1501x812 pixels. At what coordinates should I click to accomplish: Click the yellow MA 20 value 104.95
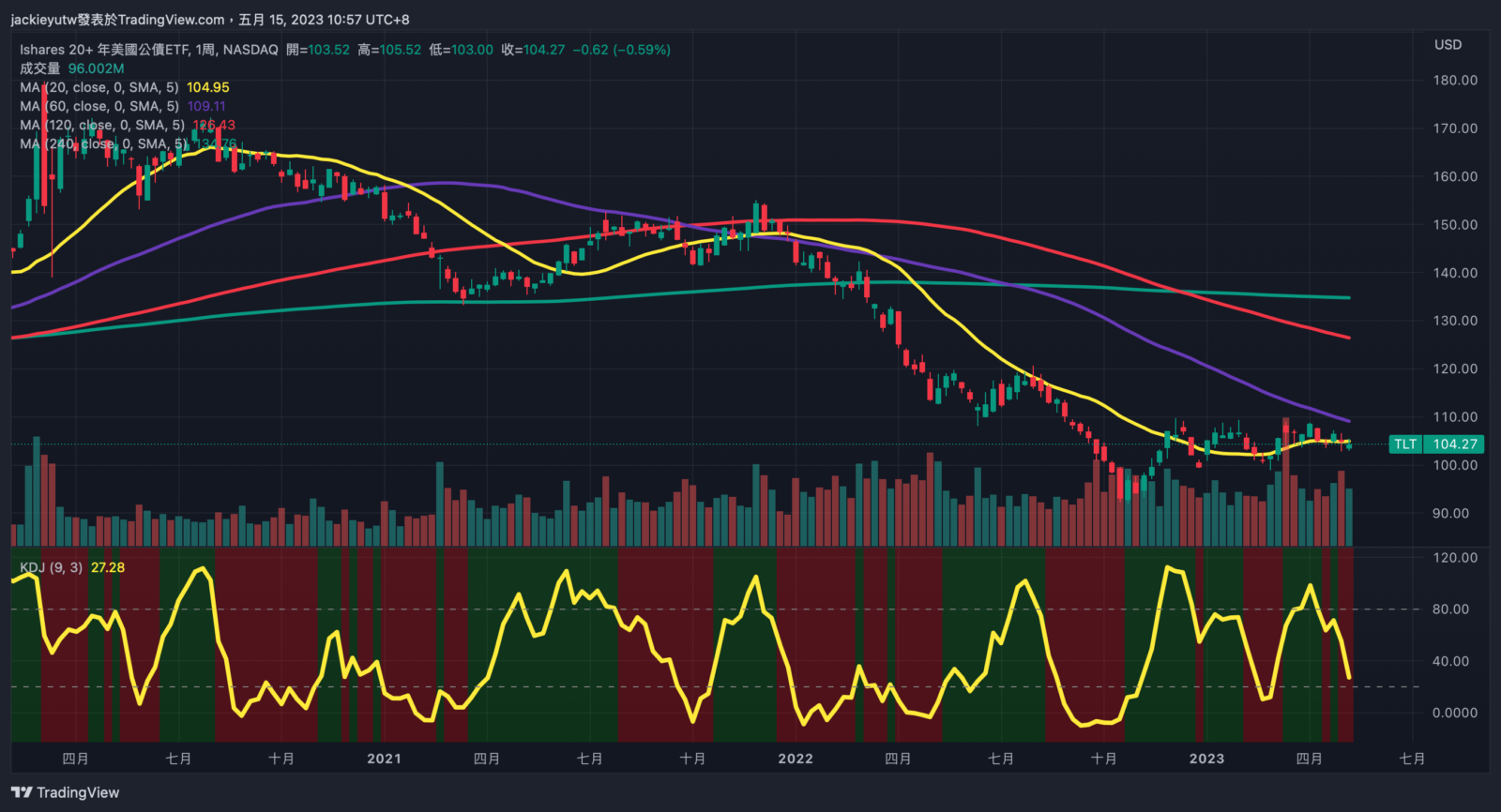(x=207, y=87)
